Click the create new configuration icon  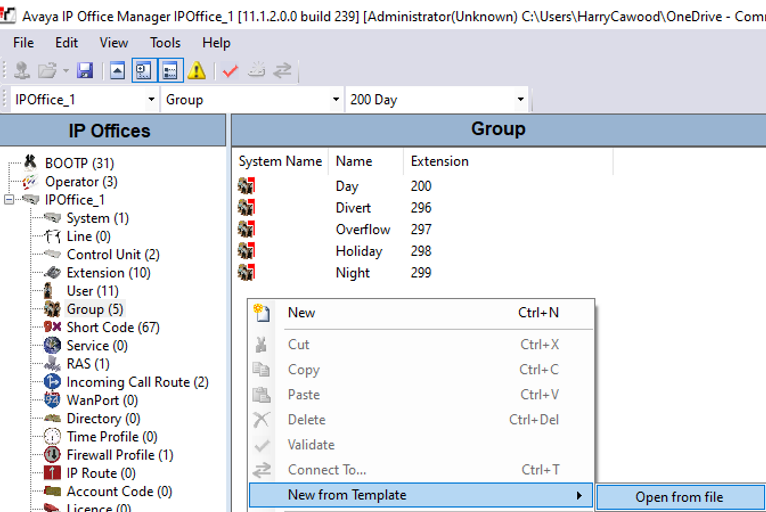(x=256, y=71)
